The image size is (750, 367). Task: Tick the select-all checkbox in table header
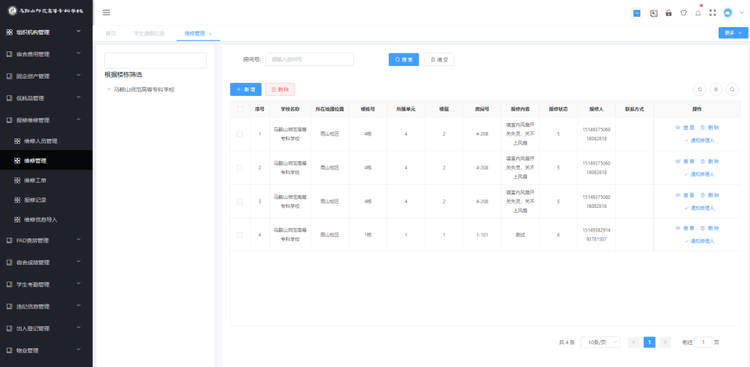[x=240, y=109]
